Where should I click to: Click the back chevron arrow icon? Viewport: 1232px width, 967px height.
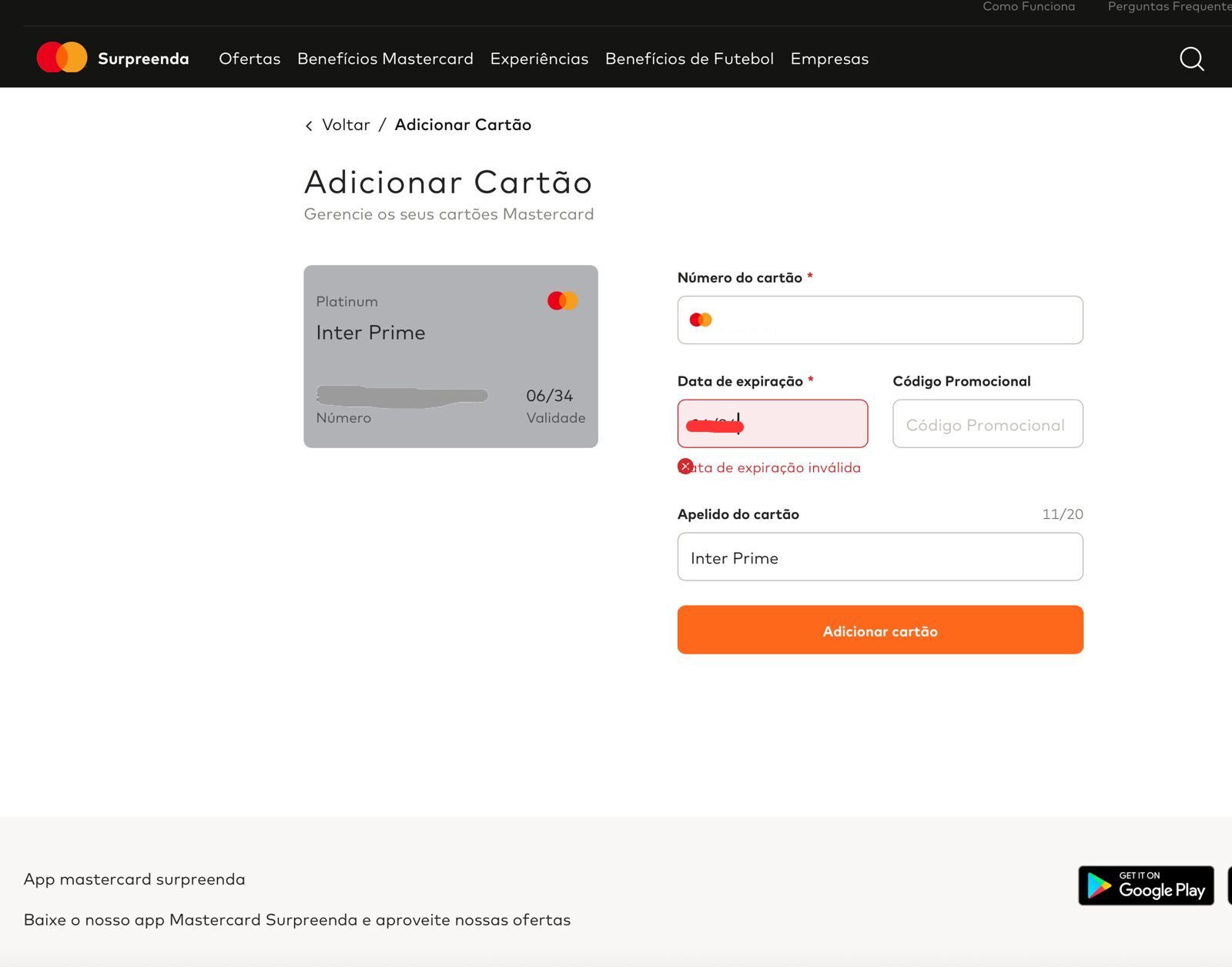[309, 125]
